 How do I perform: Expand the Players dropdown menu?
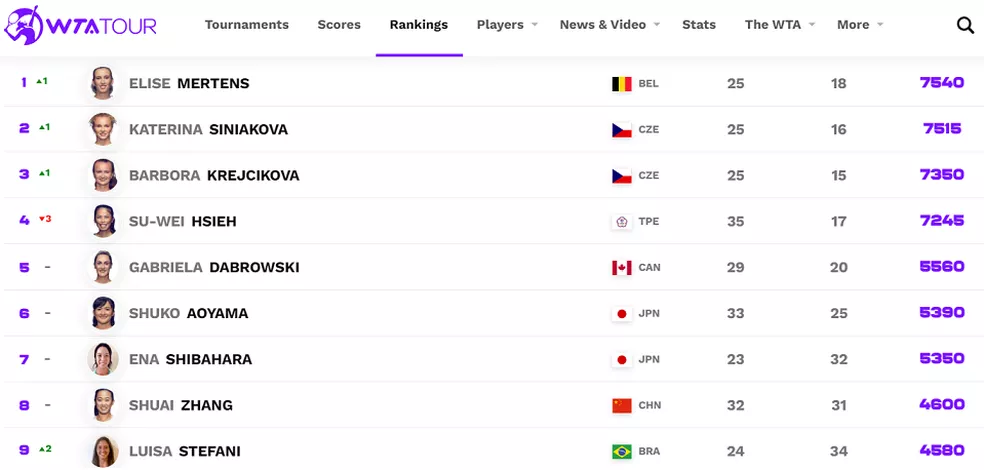507,25
